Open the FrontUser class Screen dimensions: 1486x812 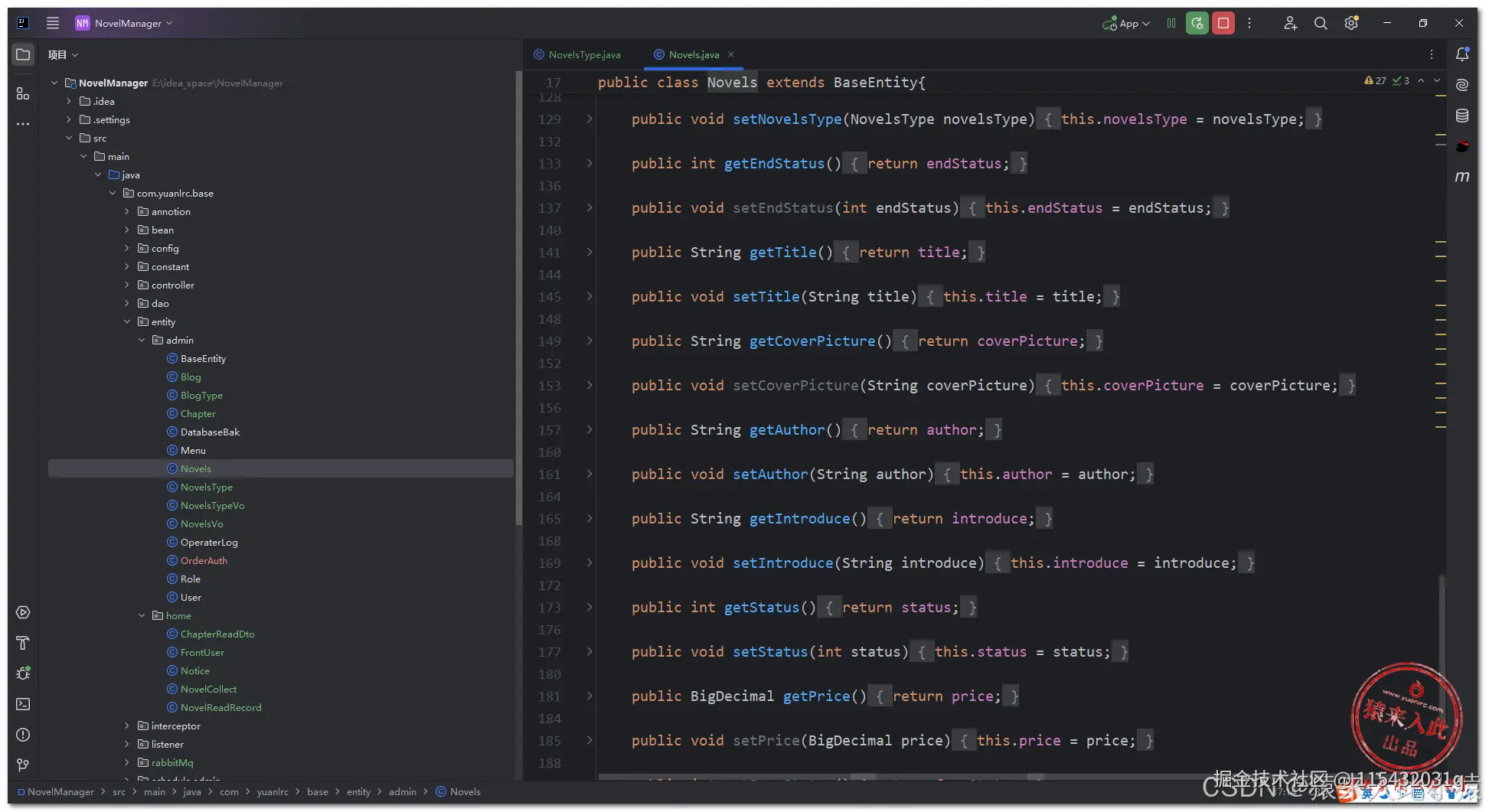202,652
